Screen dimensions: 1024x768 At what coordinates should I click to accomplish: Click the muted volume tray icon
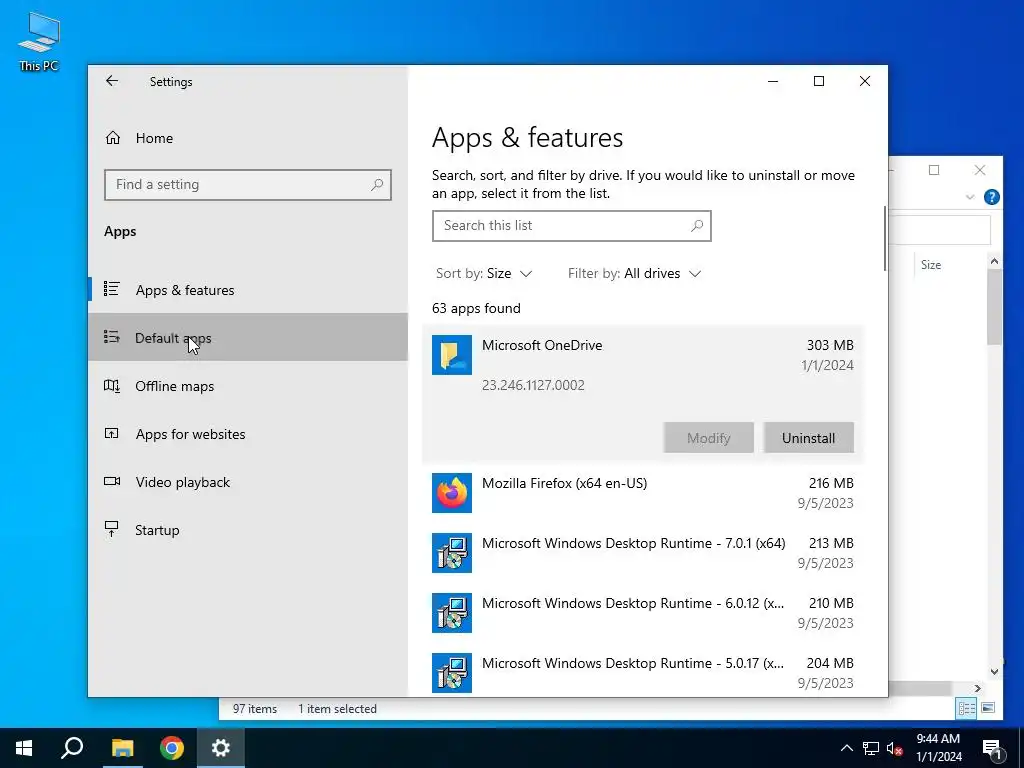pyautogui.click(x=894, y=748)
